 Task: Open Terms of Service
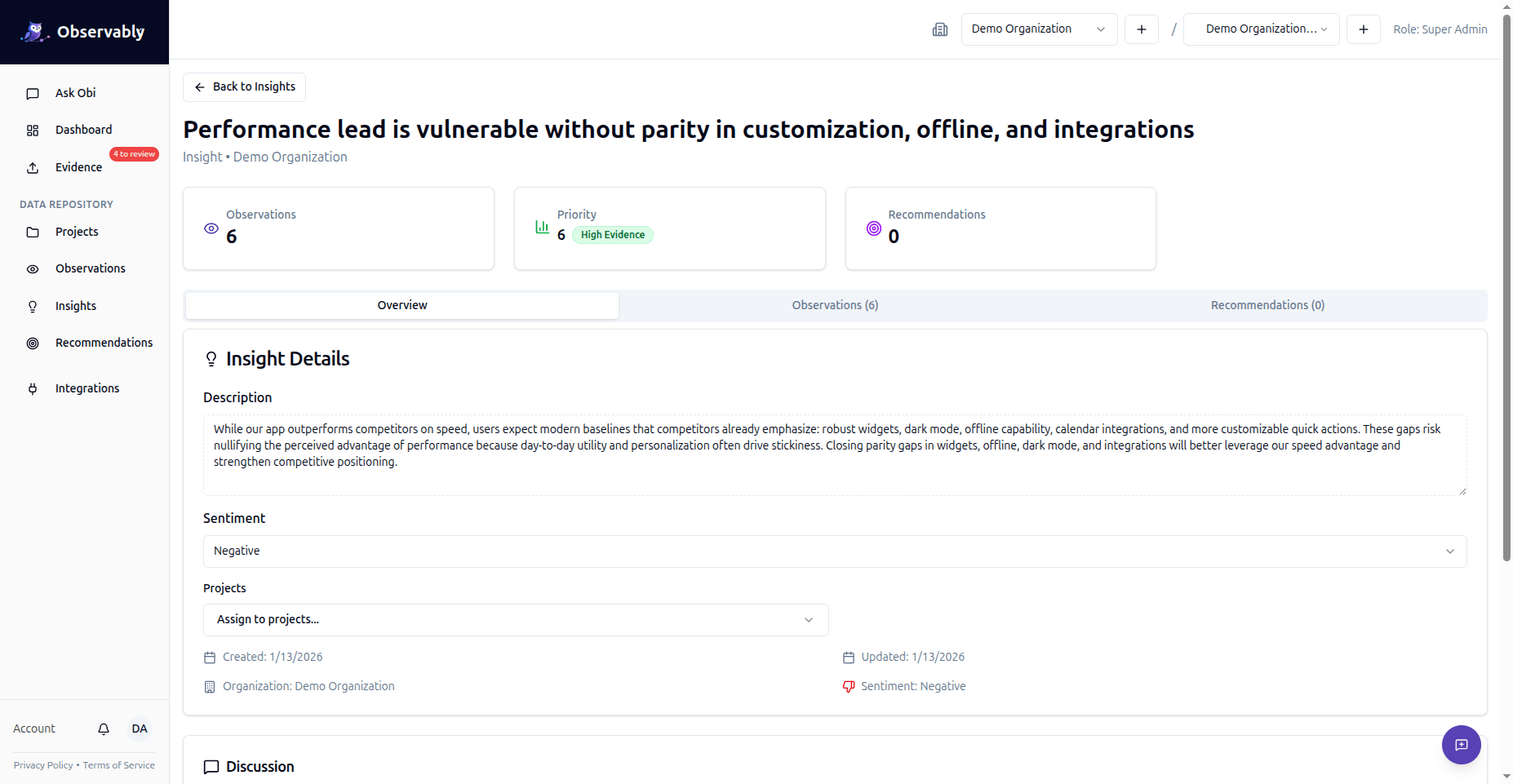pos(118,764)
